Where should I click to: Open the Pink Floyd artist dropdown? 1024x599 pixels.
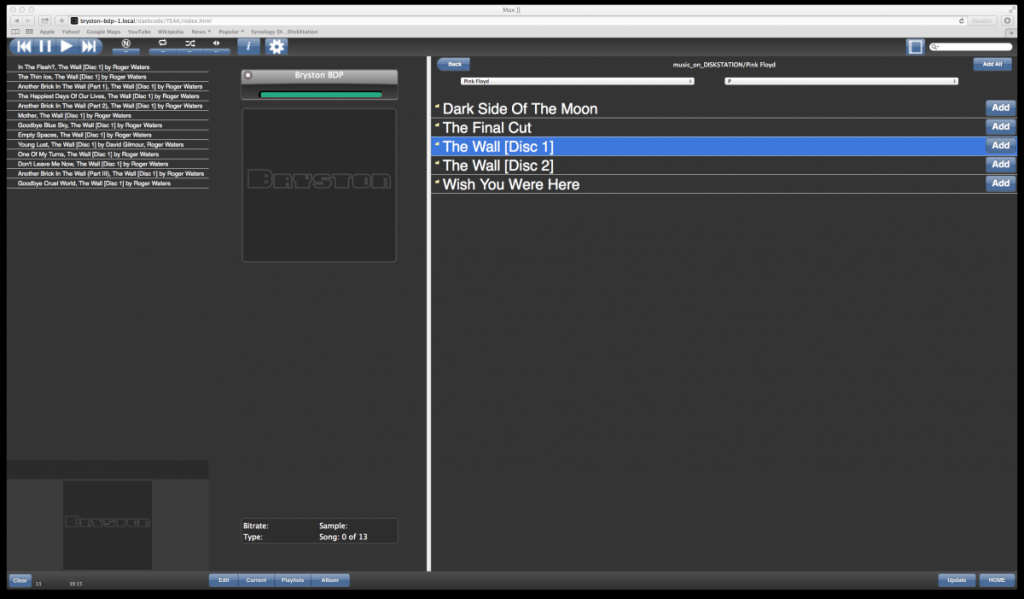[577, 81]
